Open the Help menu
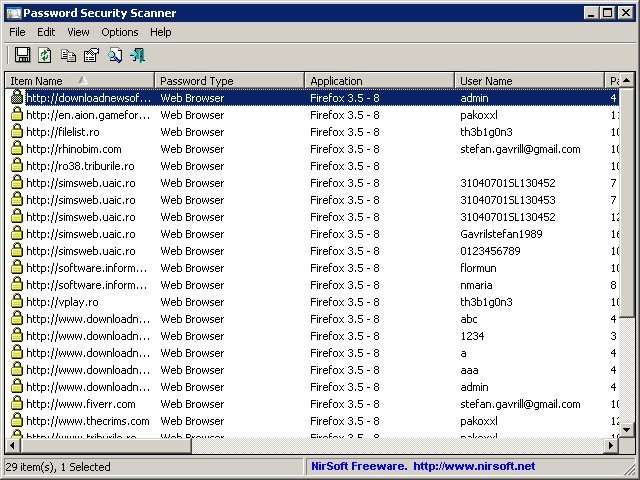The height and width of the screenshot is (480, 640). 160,32
